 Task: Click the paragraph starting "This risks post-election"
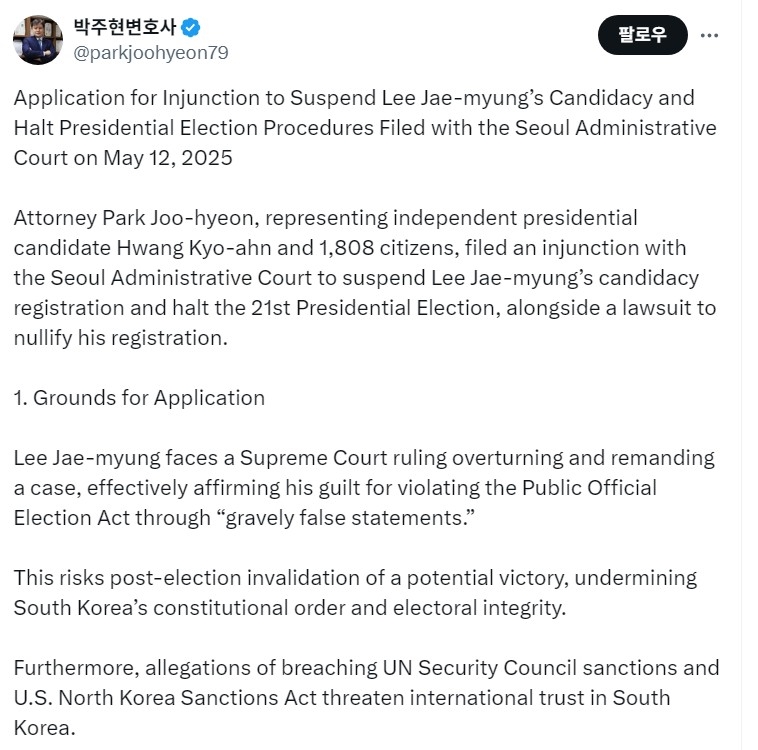point(355,593)
